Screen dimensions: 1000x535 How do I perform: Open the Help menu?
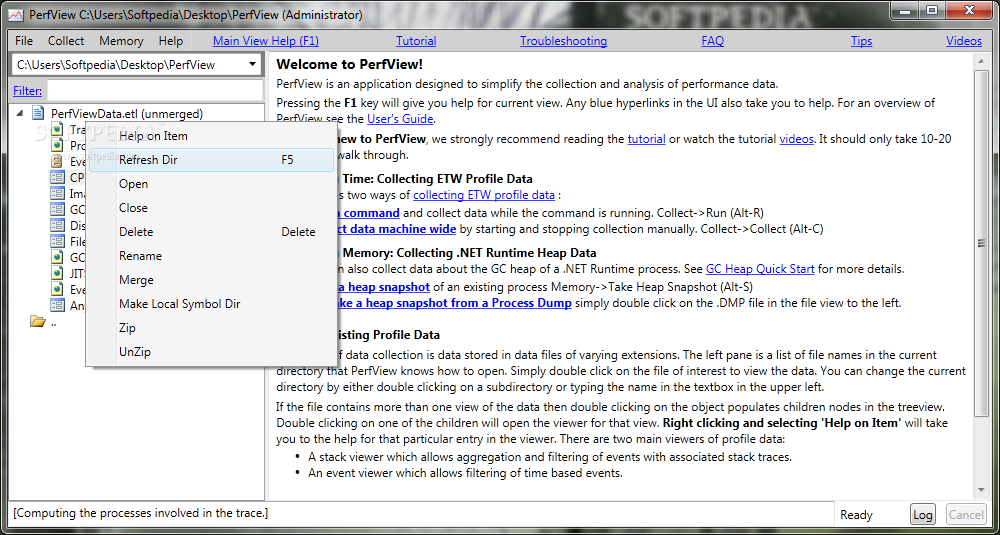pos(171,41)
